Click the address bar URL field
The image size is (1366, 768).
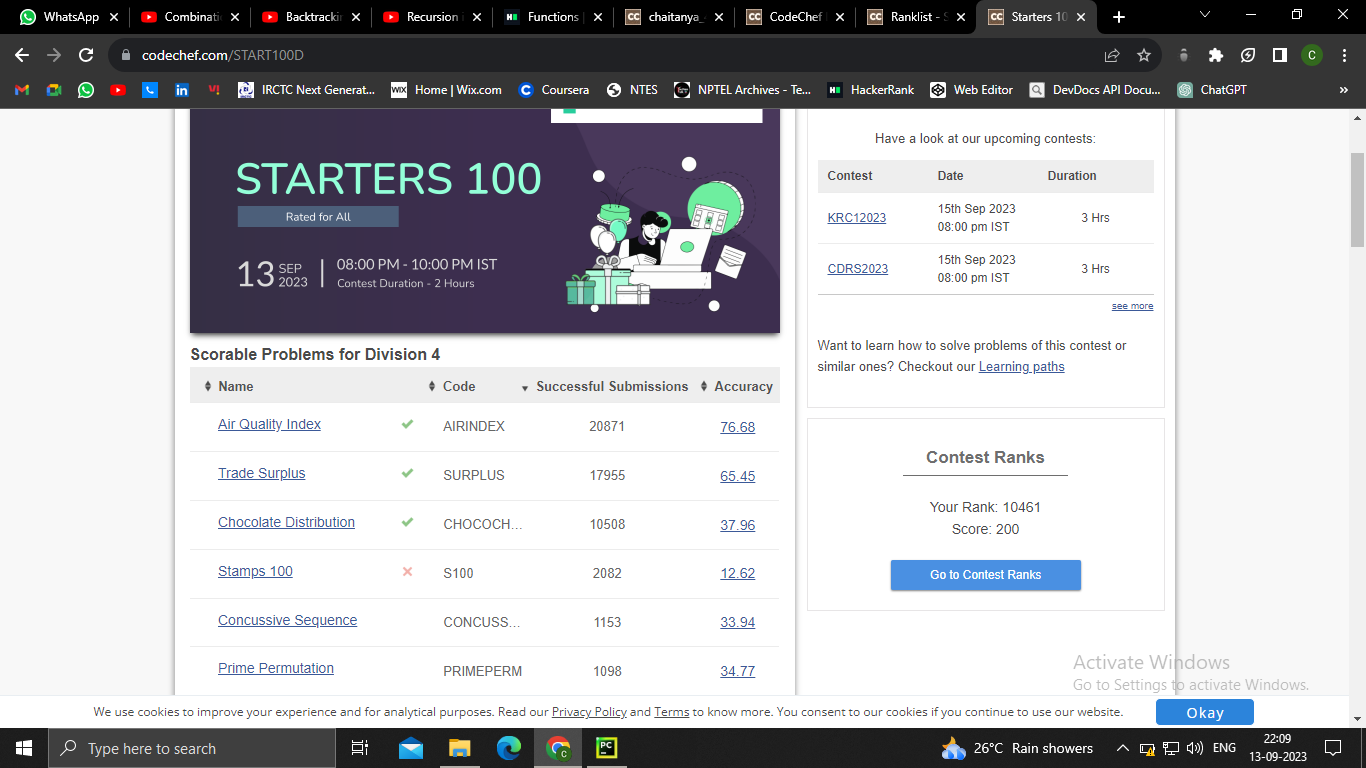[600, 55]
